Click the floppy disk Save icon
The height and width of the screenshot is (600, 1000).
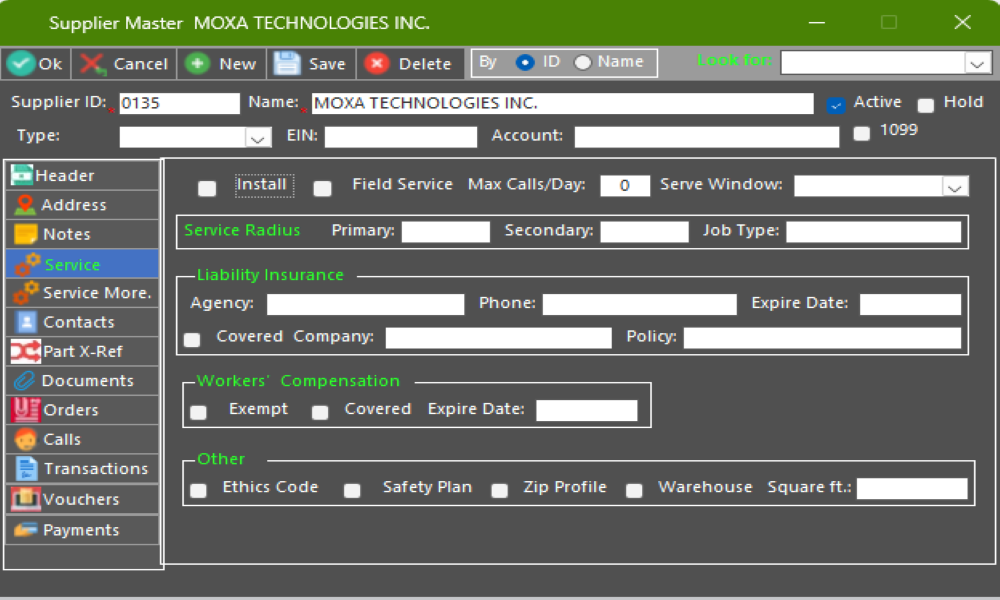287,64
